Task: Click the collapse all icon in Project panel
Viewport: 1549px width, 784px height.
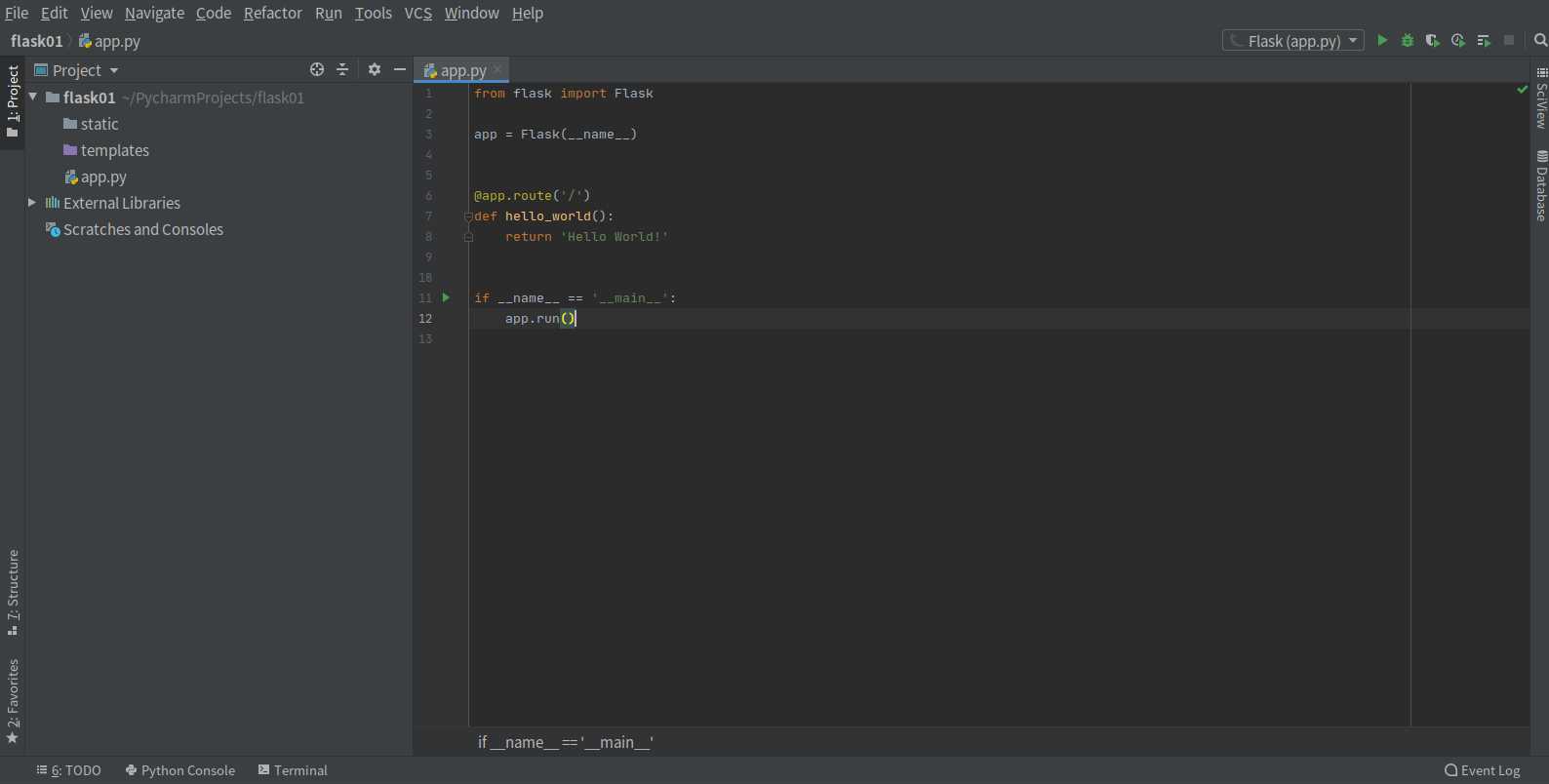Action: click(x=342, y=69)
